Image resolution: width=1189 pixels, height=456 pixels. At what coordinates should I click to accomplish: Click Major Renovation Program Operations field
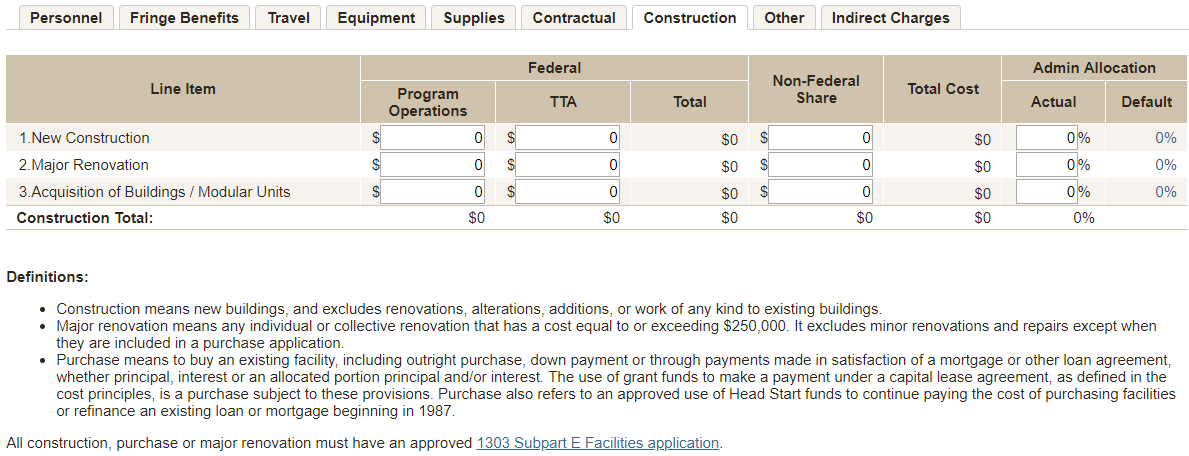coord(433,165)
